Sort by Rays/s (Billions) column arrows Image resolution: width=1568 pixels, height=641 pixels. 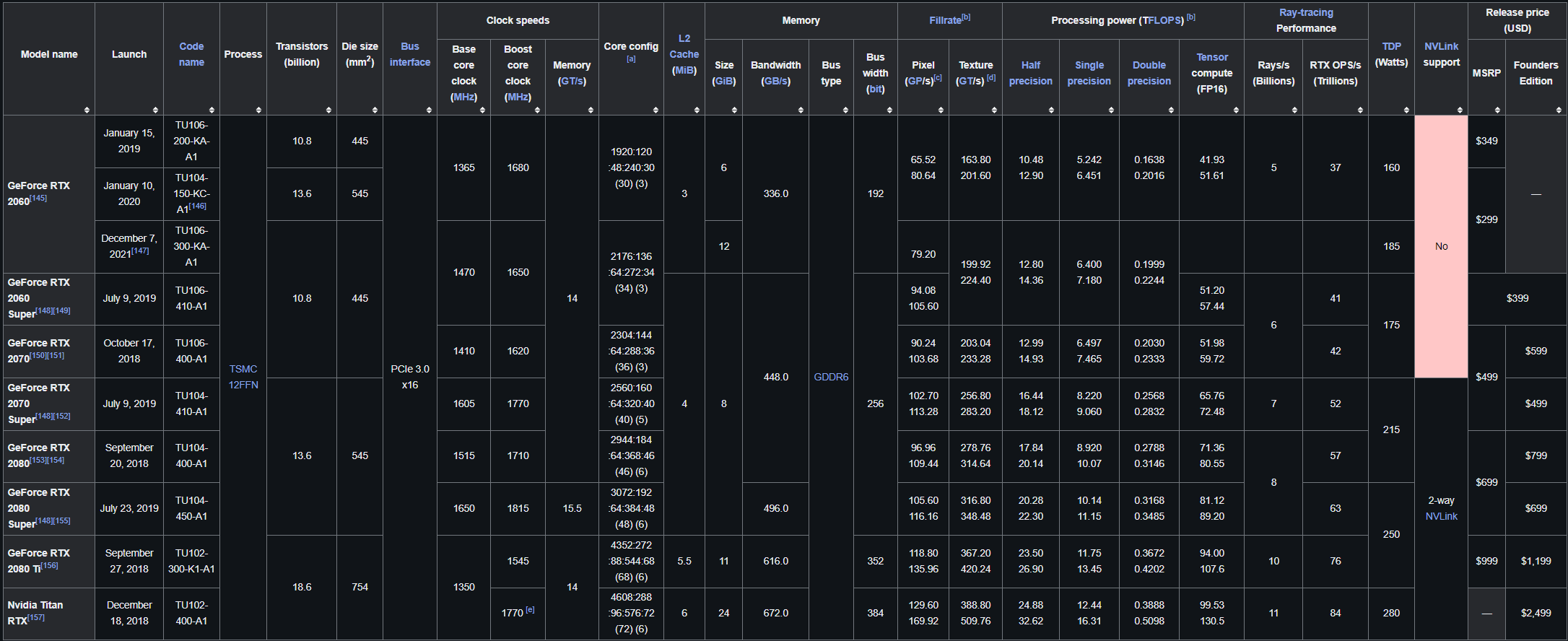pyautogui.click(x=1294, y=110)
